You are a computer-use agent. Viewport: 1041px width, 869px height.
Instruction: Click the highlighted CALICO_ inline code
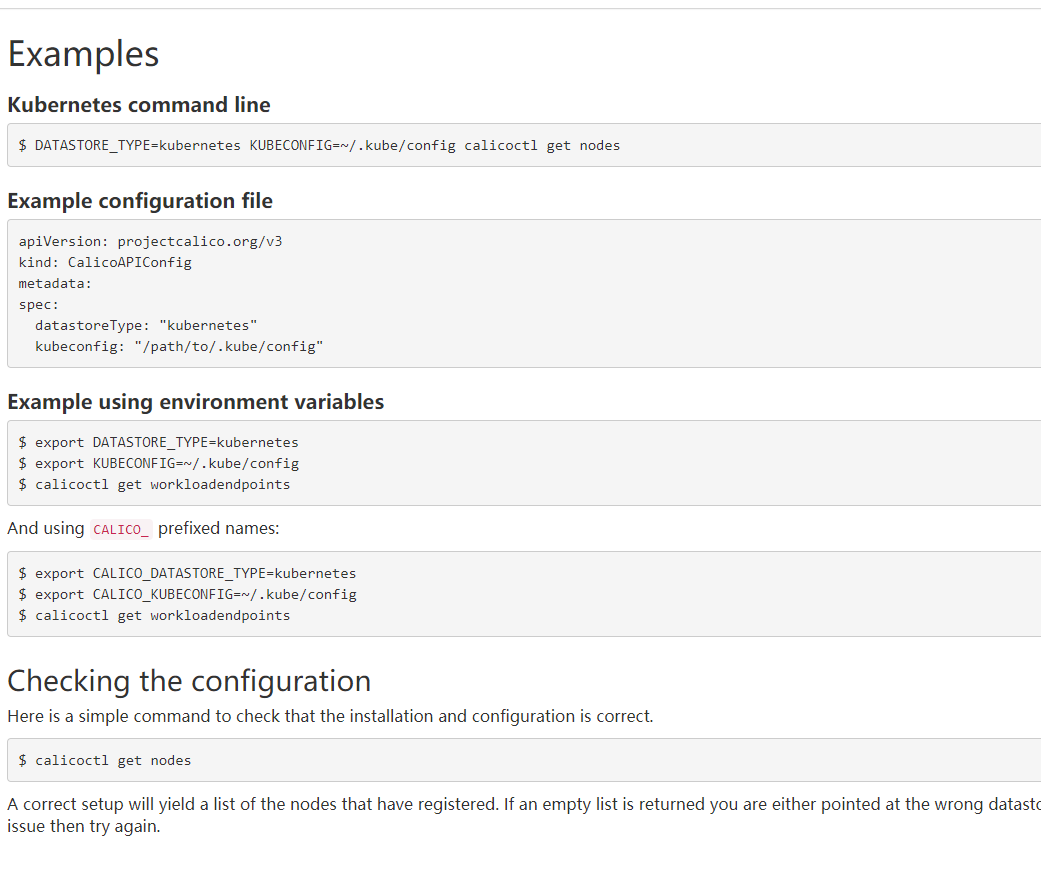[x=121, y=530]
